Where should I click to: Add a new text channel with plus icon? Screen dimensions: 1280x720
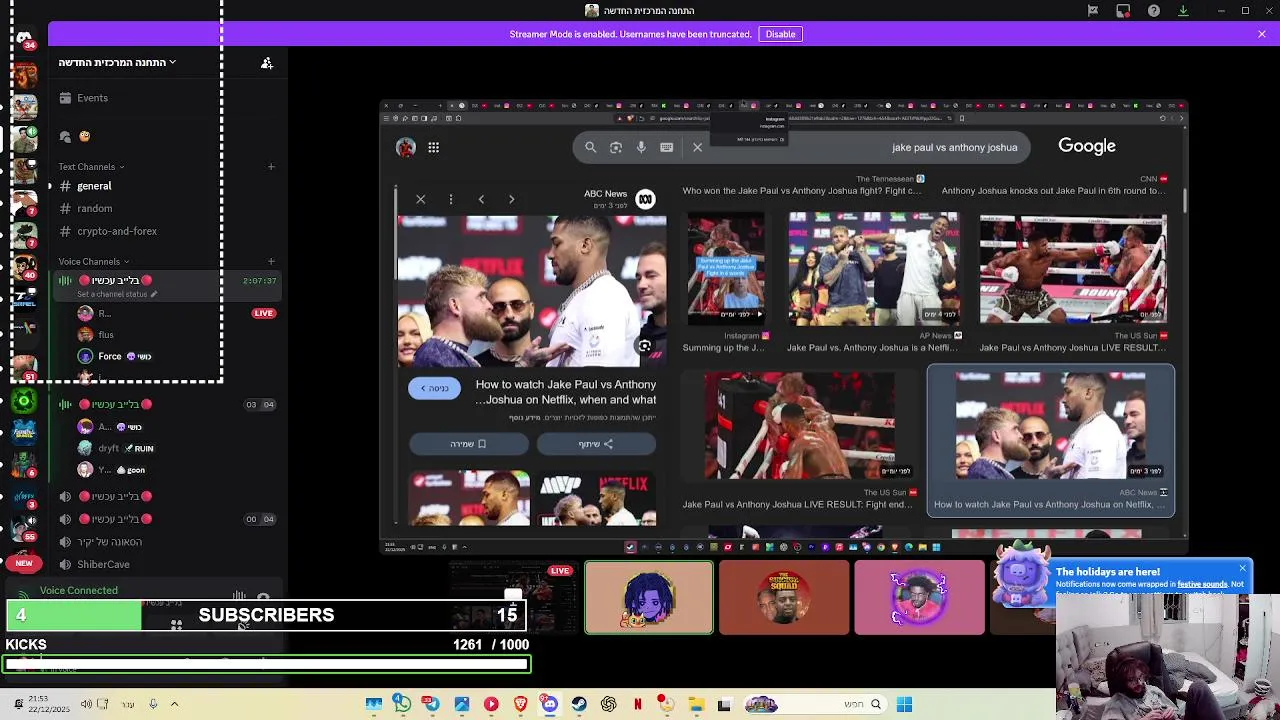[x=271, y=167]
